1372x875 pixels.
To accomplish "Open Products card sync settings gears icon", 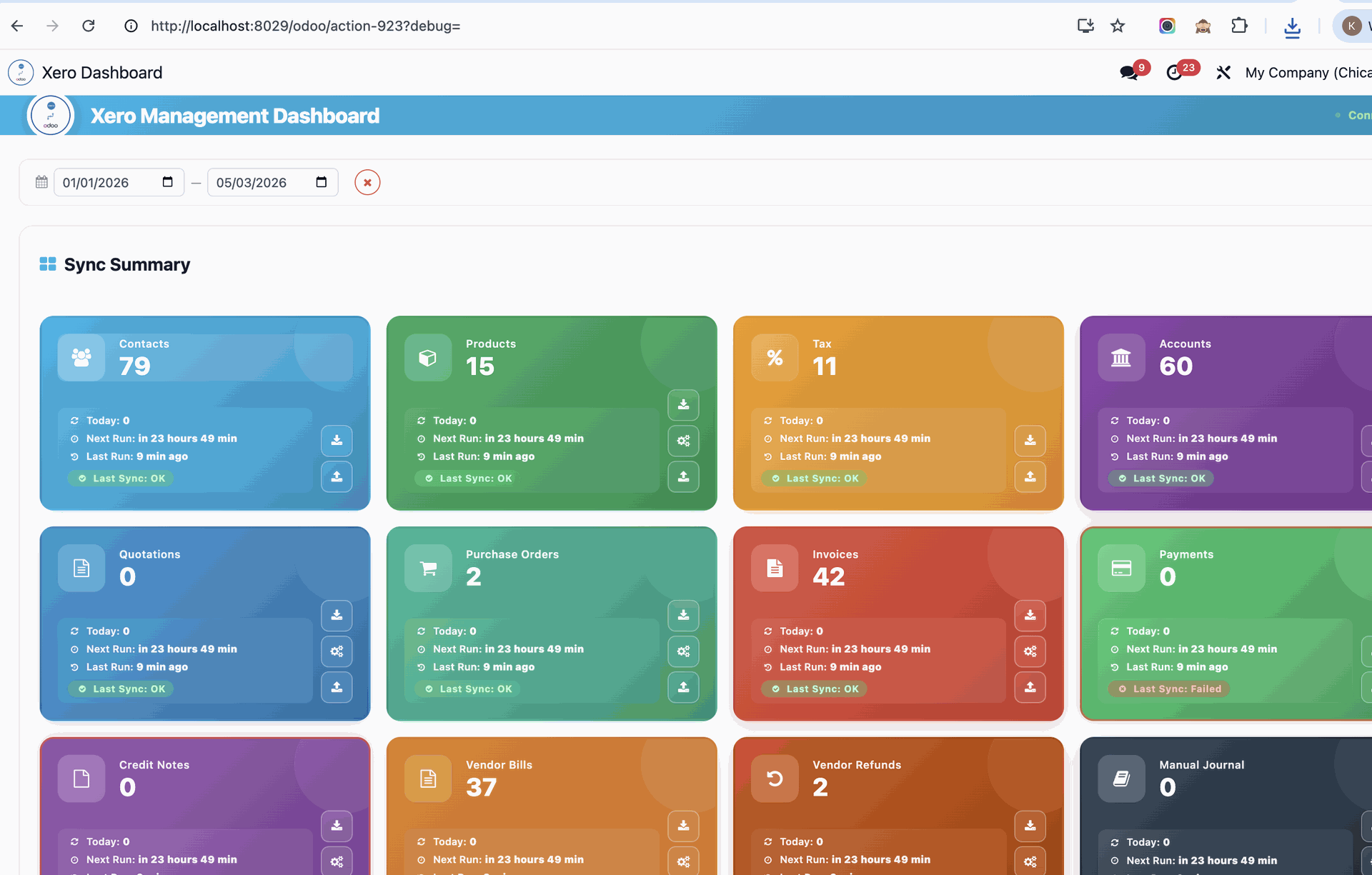I will click(683, 441).
